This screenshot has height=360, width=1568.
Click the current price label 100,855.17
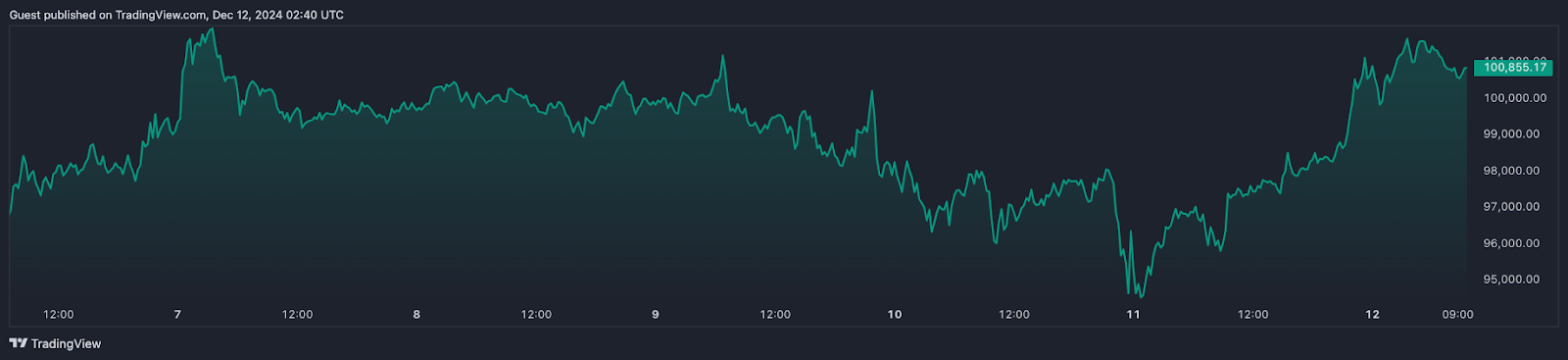pos(1514,68)
